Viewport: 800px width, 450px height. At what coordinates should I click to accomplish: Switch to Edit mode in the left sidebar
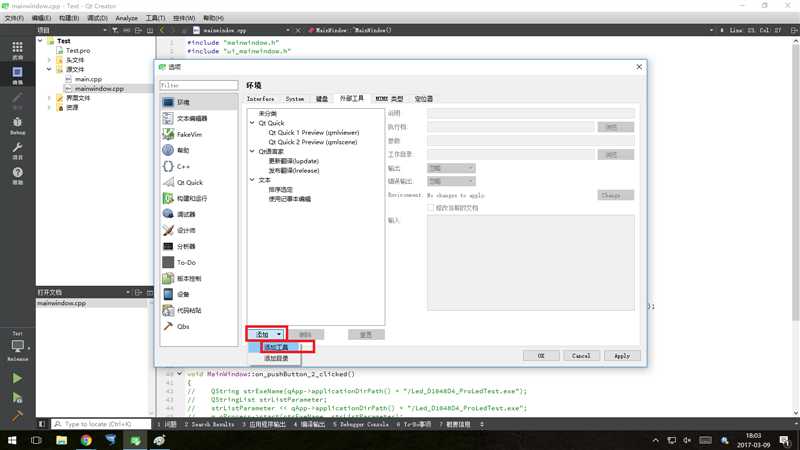[x=17, y=75]
